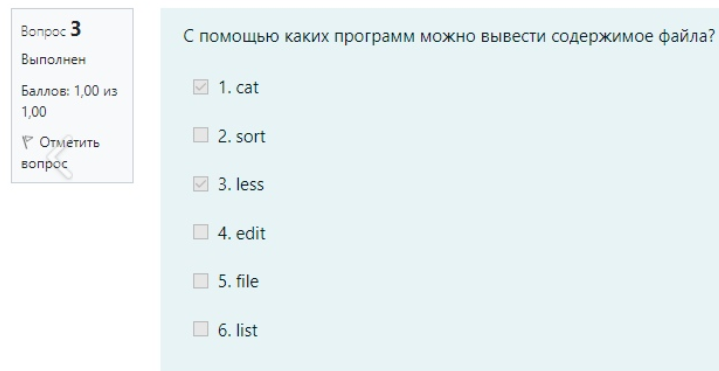This screenshot has width=719, height=371.
Task: Click the question text about содержимое файла
Action: pos(449,36)
